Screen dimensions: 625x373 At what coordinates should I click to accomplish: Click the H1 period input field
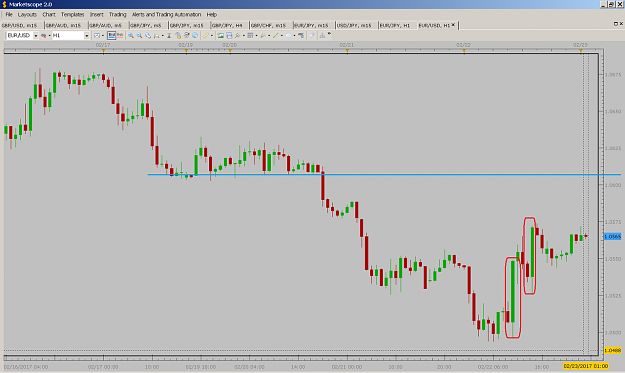(68, 35)
